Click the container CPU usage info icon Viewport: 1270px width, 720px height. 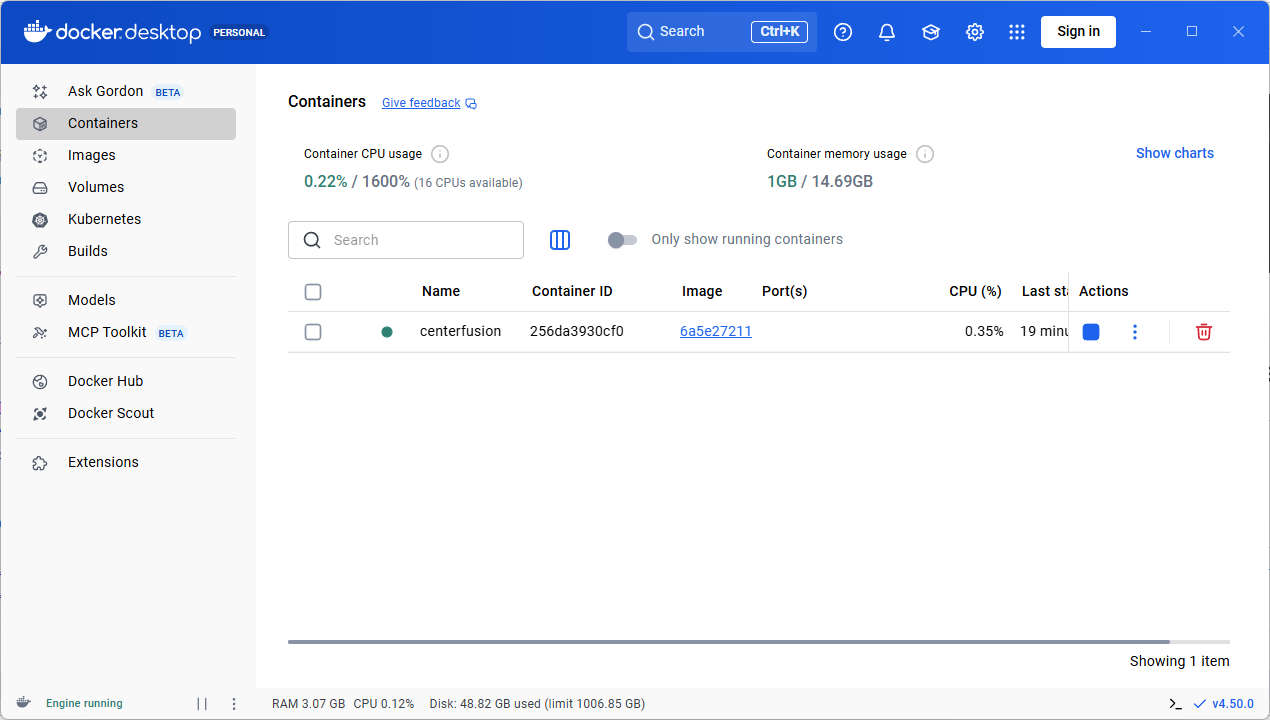pos(440,154)
